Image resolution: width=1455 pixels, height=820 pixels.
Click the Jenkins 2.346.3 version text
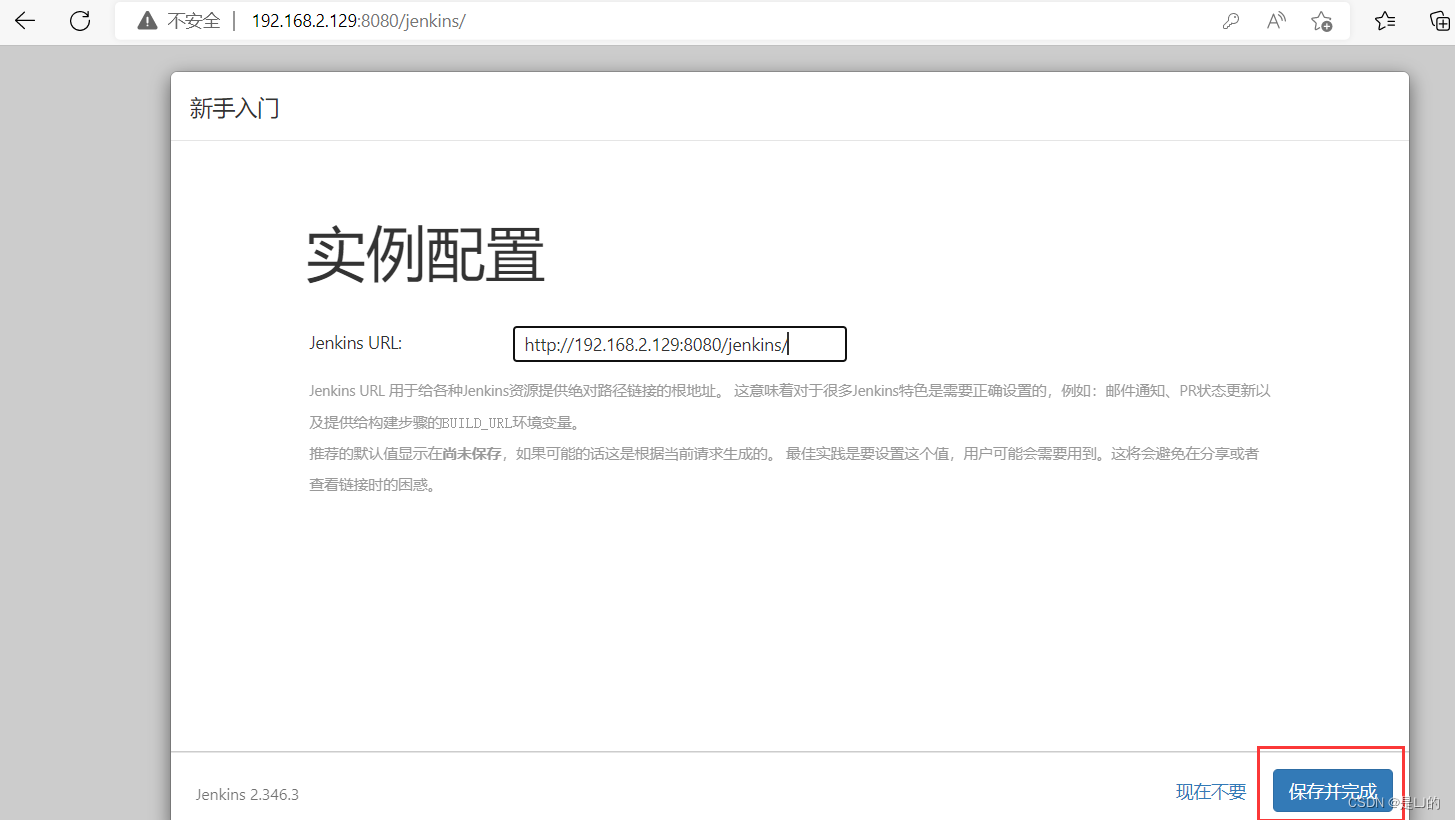[x=247, y=795]
